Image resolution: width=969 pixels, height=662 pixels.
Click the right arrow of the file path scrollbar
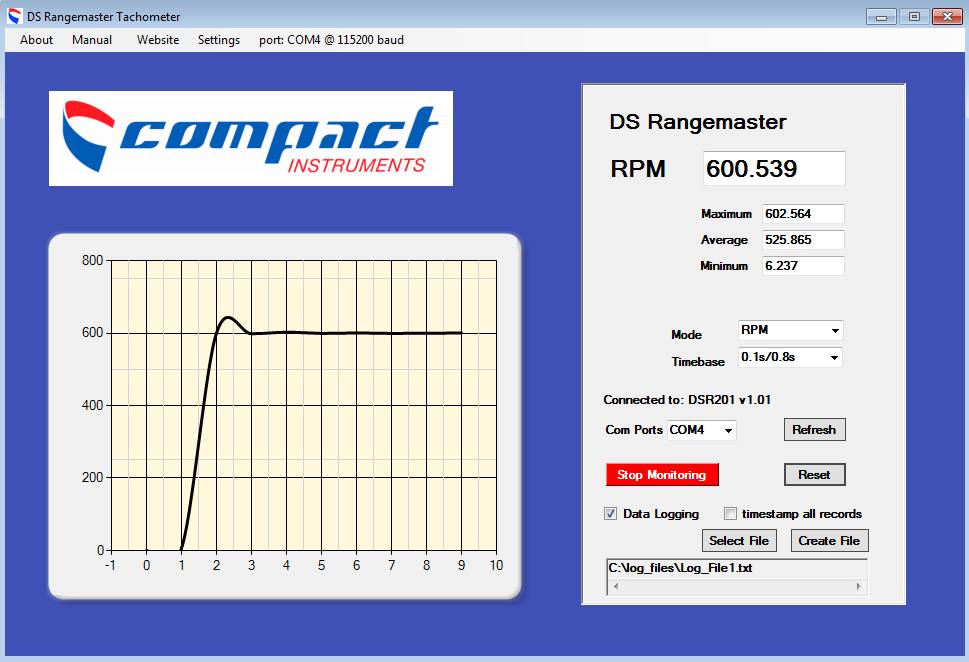pos(858,586)
